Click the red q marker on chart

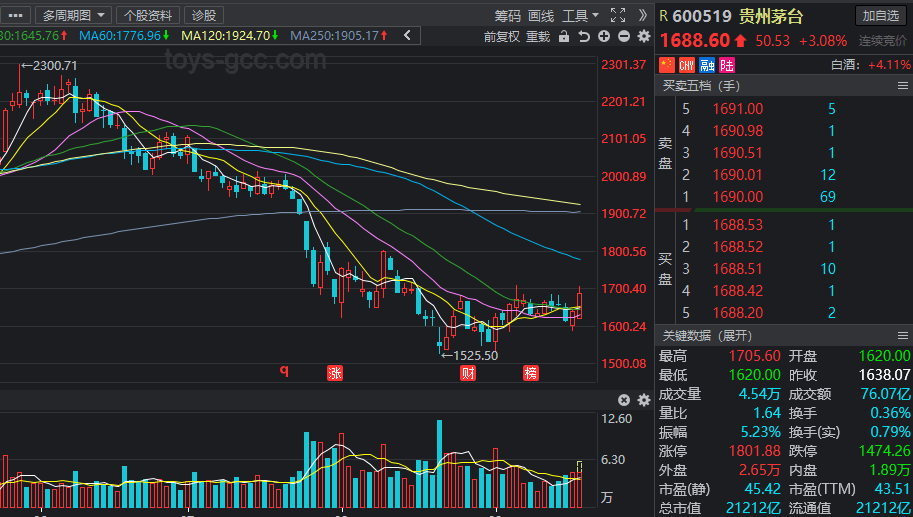pyautogui.click(x=284, y=370)
